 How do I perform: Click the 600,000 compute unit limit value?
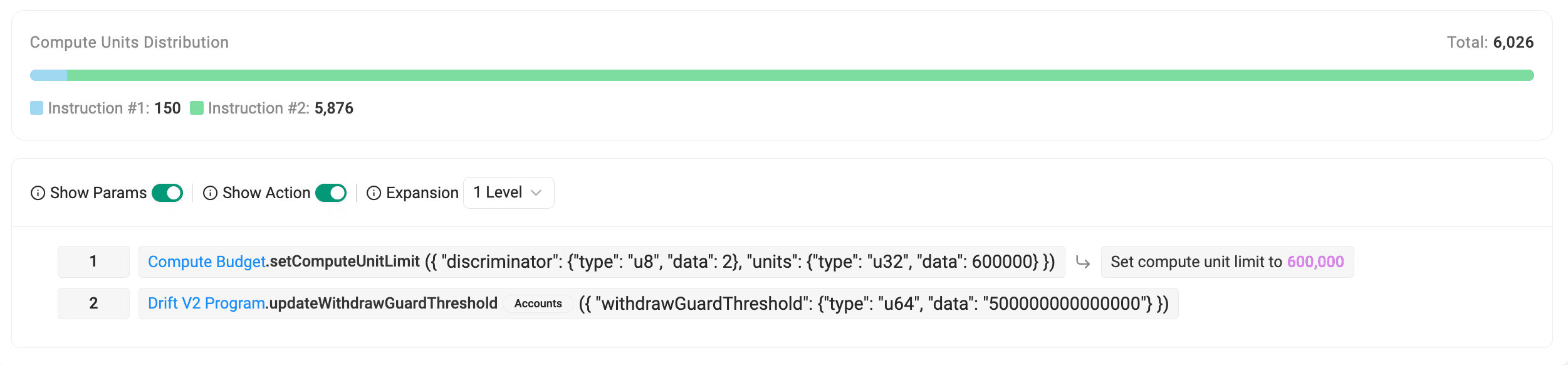[1315, 262]
